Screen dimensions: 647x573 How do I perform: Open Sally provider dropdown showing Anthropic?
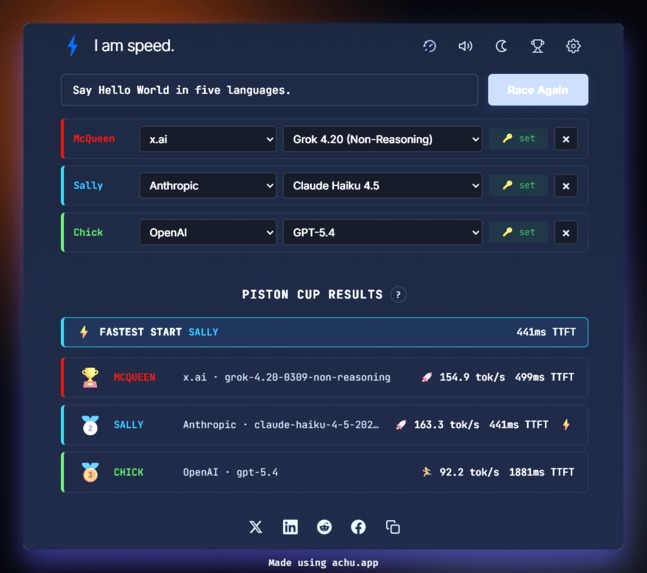point(208,186)
